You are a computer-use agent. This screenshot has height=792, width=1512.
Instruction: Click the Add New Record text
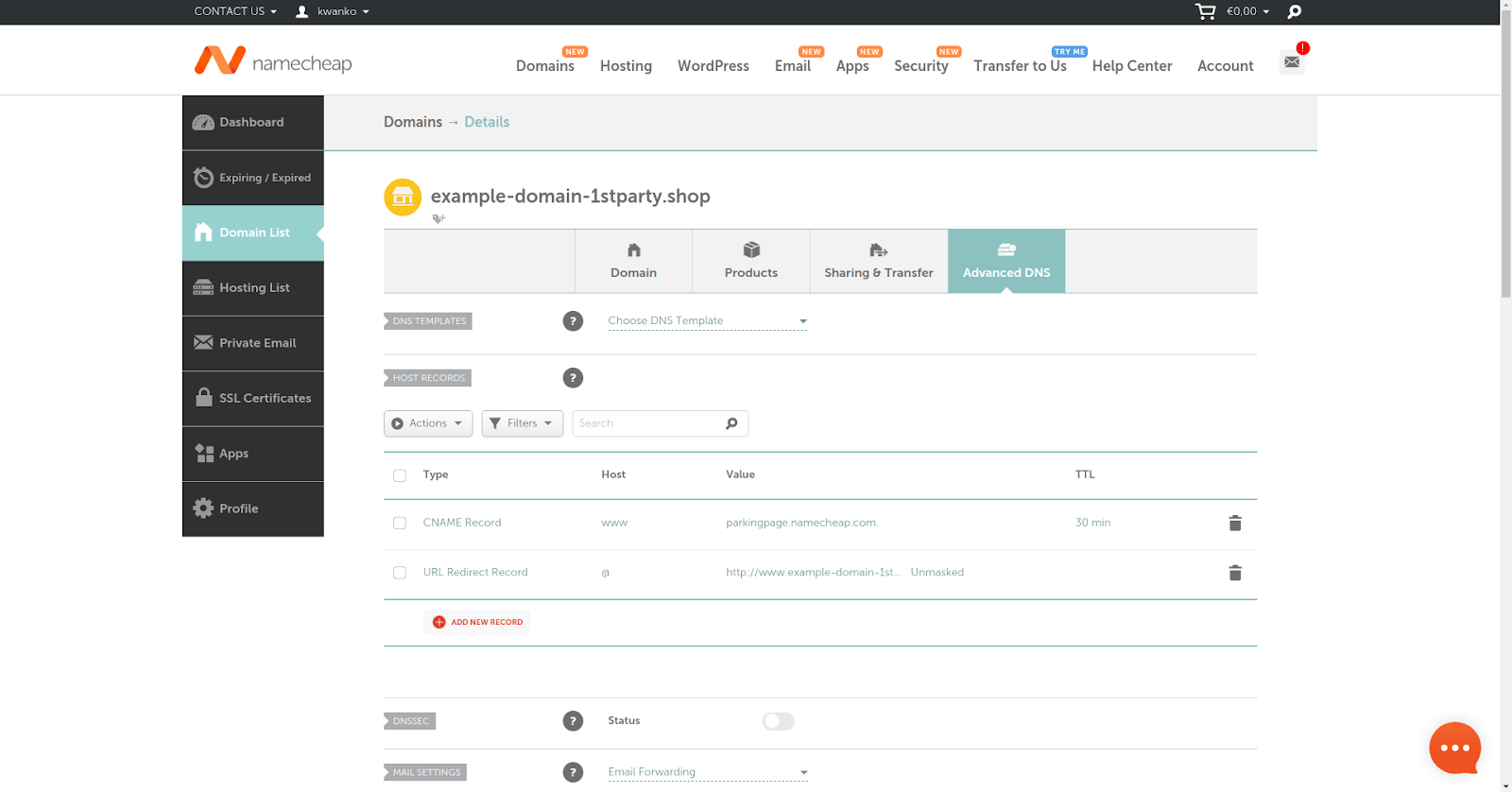(487, 622)
